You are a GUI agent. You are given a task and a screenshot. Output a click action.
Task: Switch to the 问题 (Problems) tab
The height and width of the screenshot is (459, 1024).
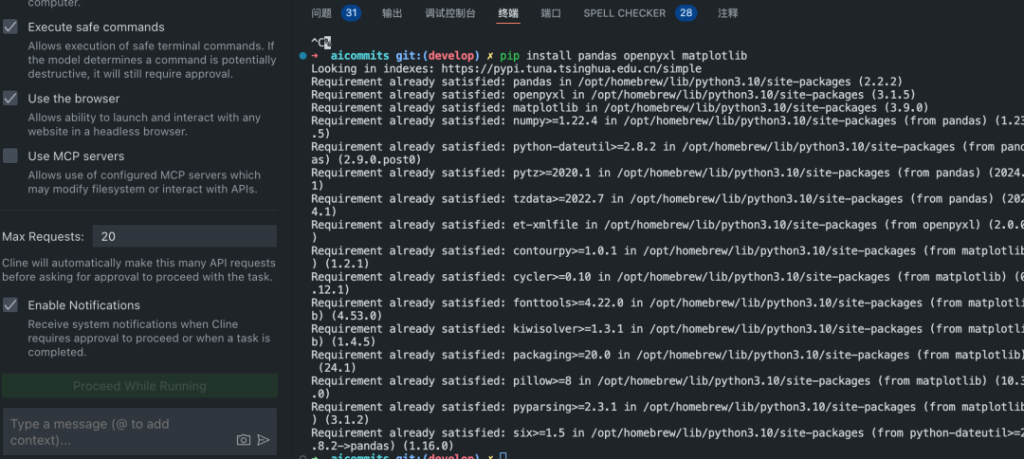[x=321, y=13]
